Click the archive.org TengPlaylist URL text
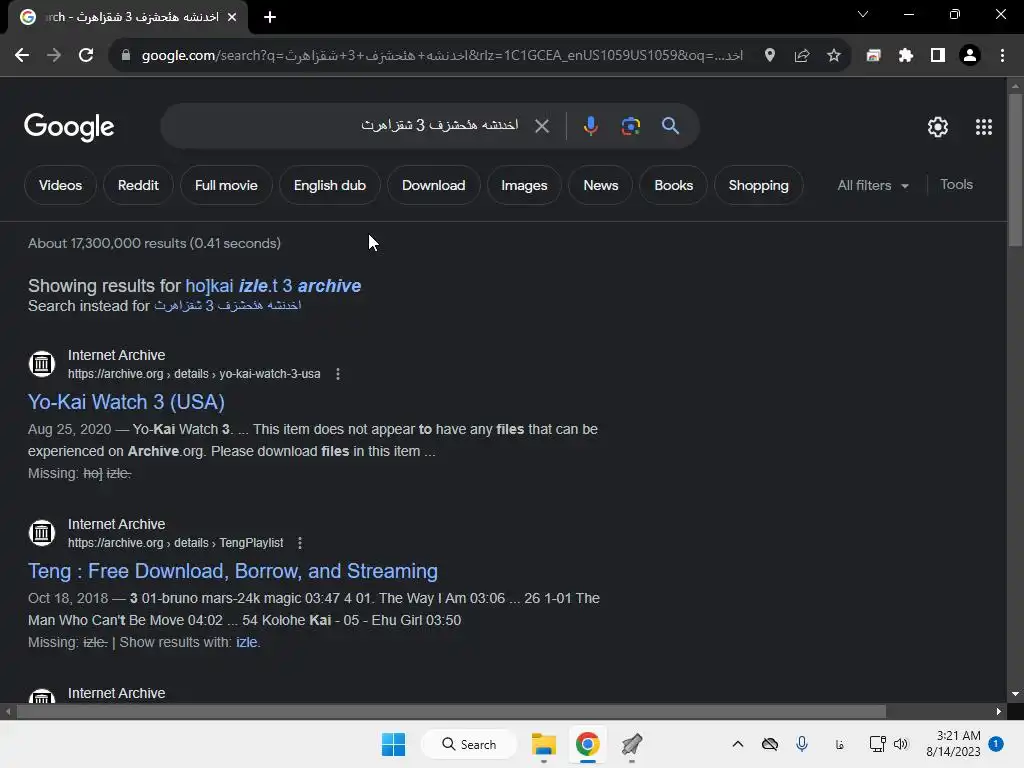The width and height of the screenshot is (1024, 768). (x=176, y=543)
